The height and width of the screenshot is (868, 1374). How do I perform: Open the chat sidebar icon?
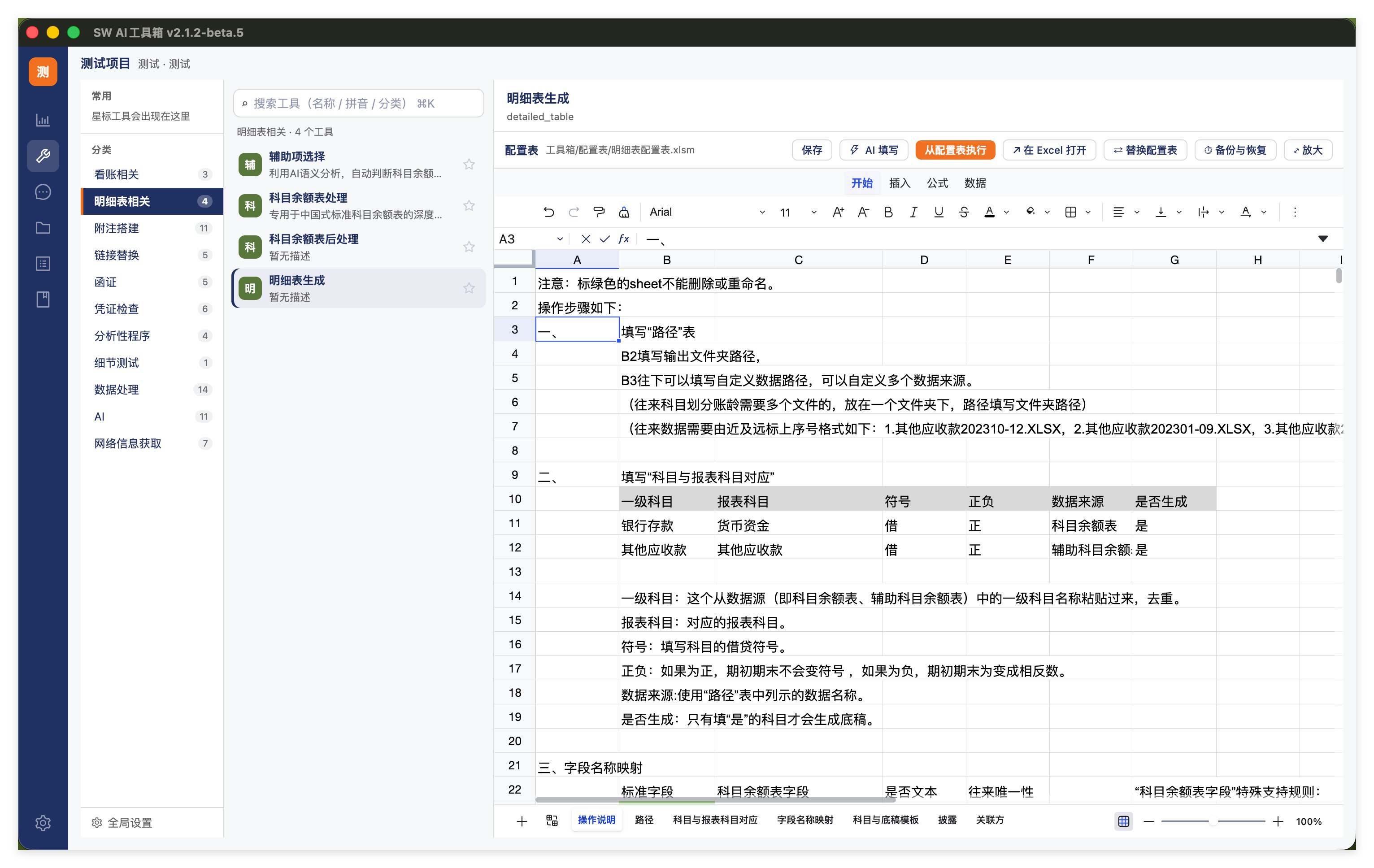pyautogui.click(x=43, y=192)
